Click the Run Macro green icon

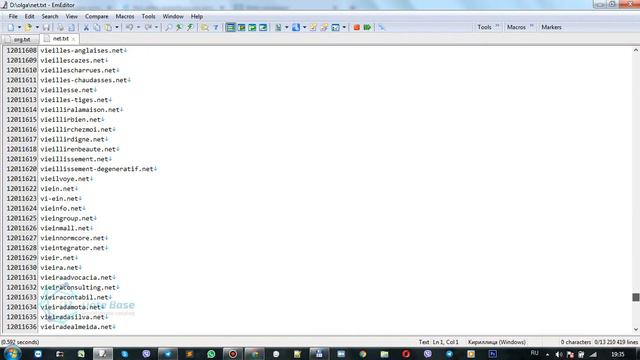pyautogui.click(x=367, y=27)
